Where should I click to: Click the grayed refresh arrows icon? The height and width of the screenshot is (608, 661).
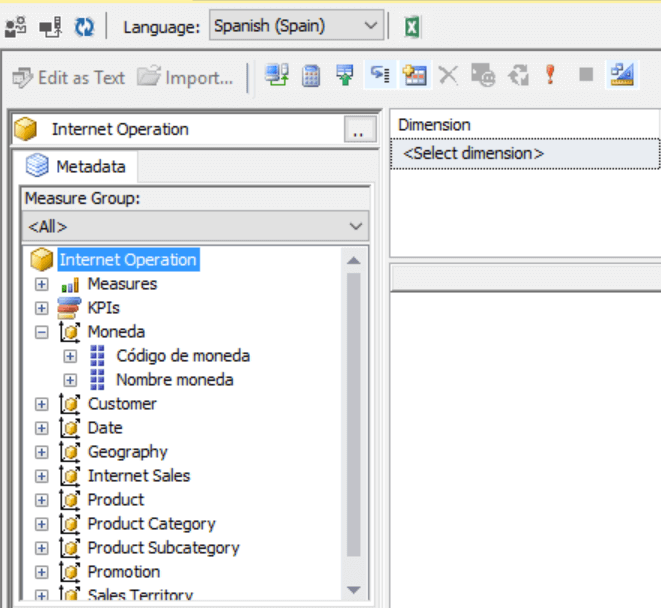pyautogui.click(x=518, y=75)
